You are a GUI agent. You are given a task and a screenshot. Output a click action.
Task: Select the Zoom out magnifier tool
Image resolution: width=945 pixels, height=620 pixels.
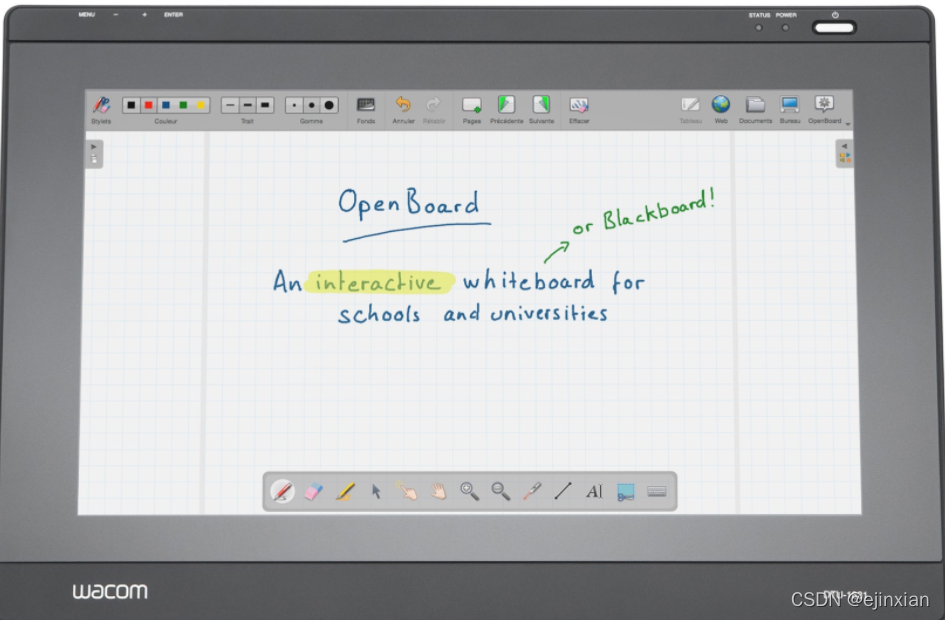pyautogui.click(x=501, y=492)
